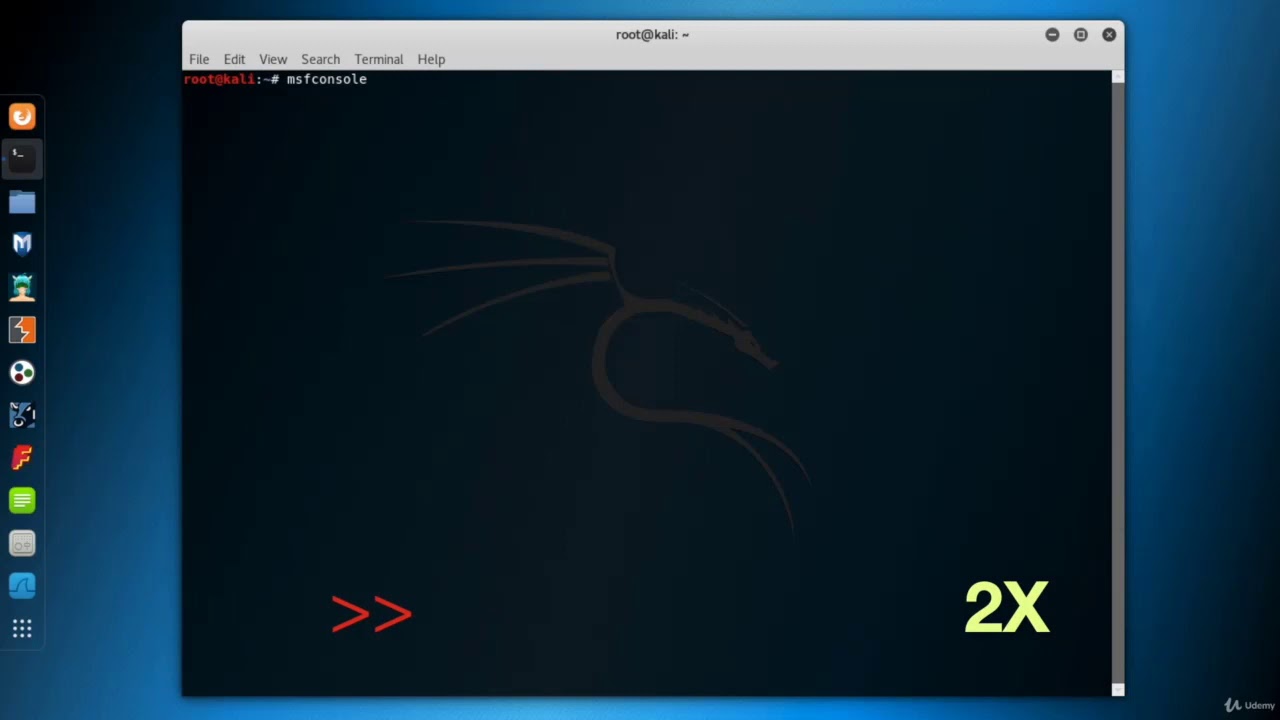Open the Help menu
This screenshot has width=1280, height=720.
tap(431, 59)
